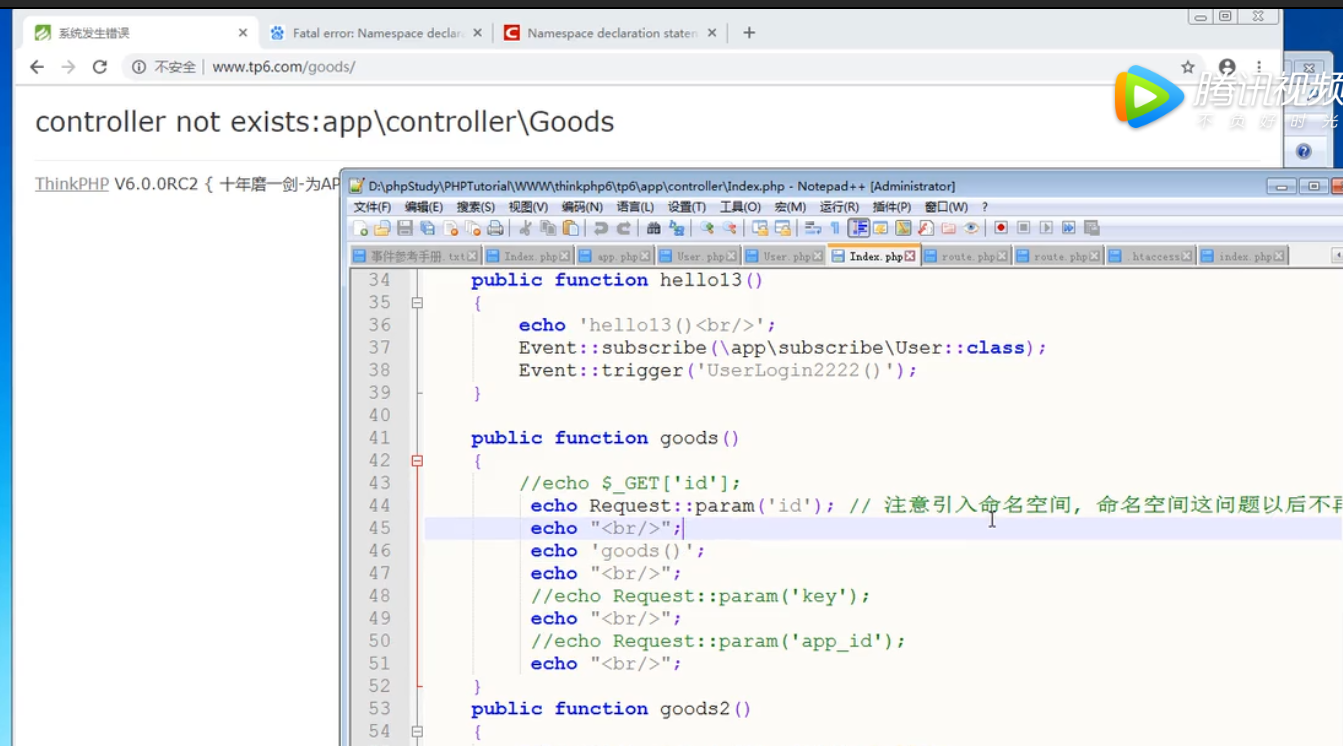Open Find dialog with binoculars icon
Viewport: 1343px width, 746px height.
pyautogui.click(x=653, y=228)
